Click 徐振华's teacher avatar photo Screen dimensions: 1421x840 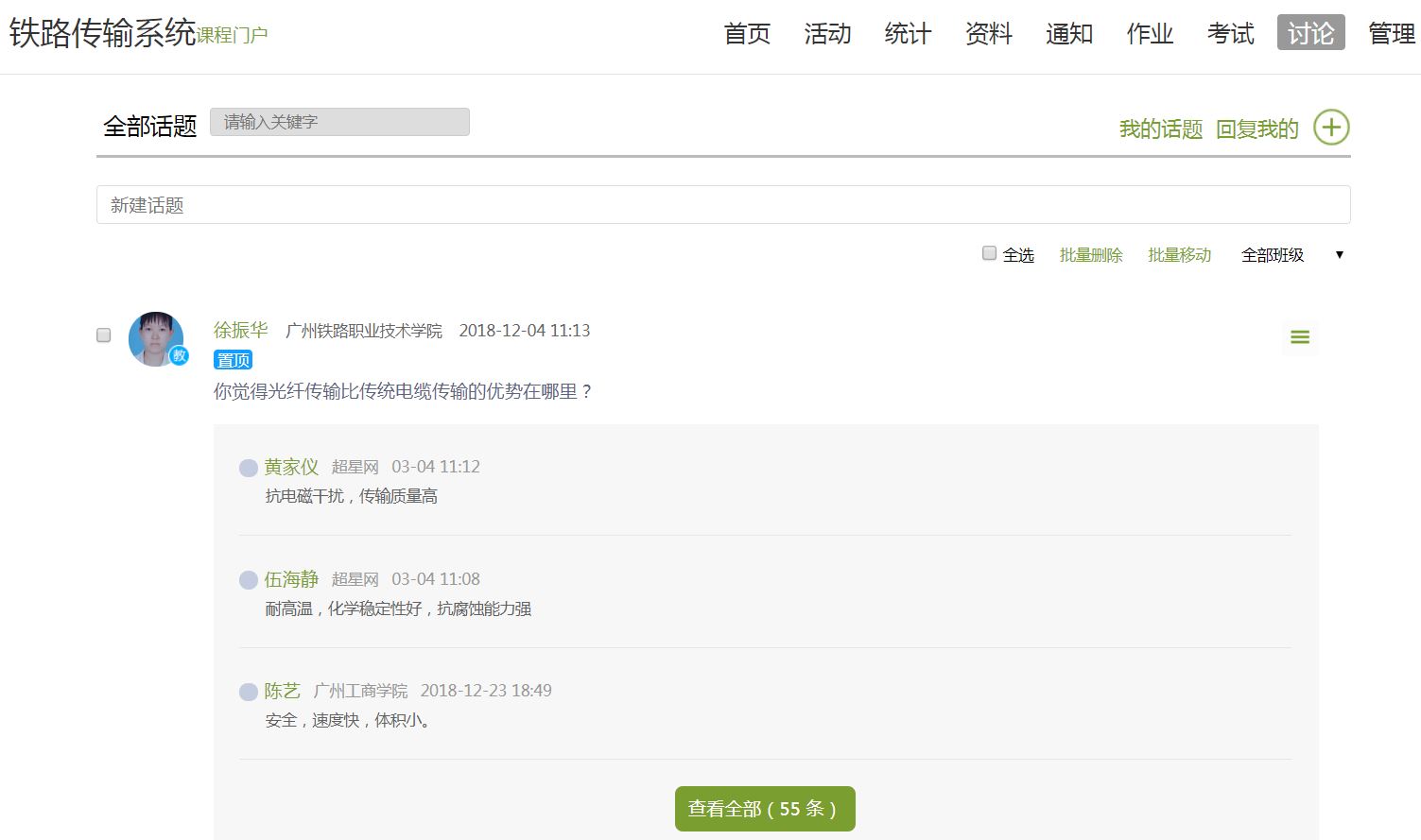pos(156,339)
